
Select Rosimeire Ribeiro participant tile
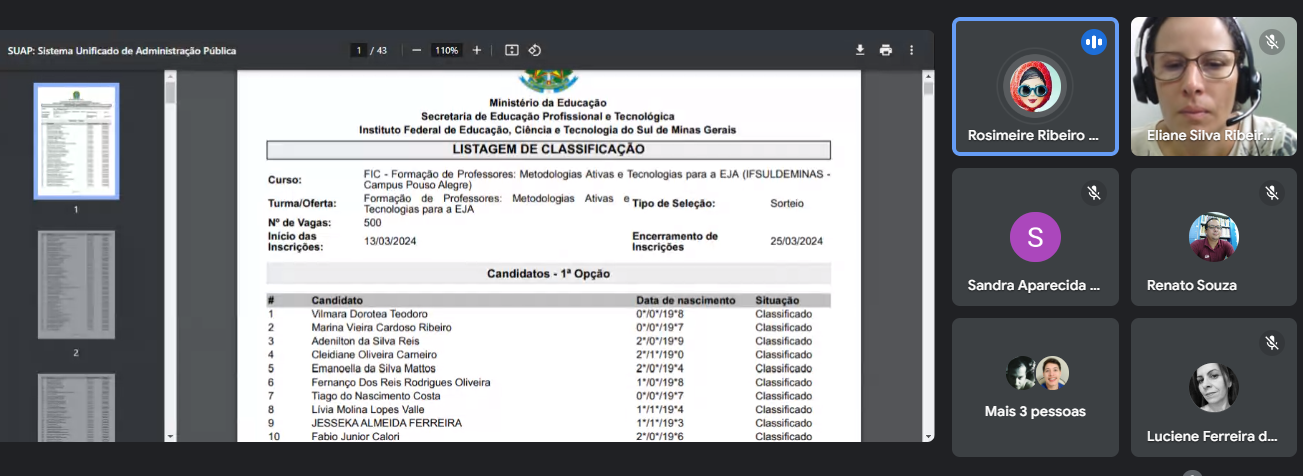[1035, 87]
